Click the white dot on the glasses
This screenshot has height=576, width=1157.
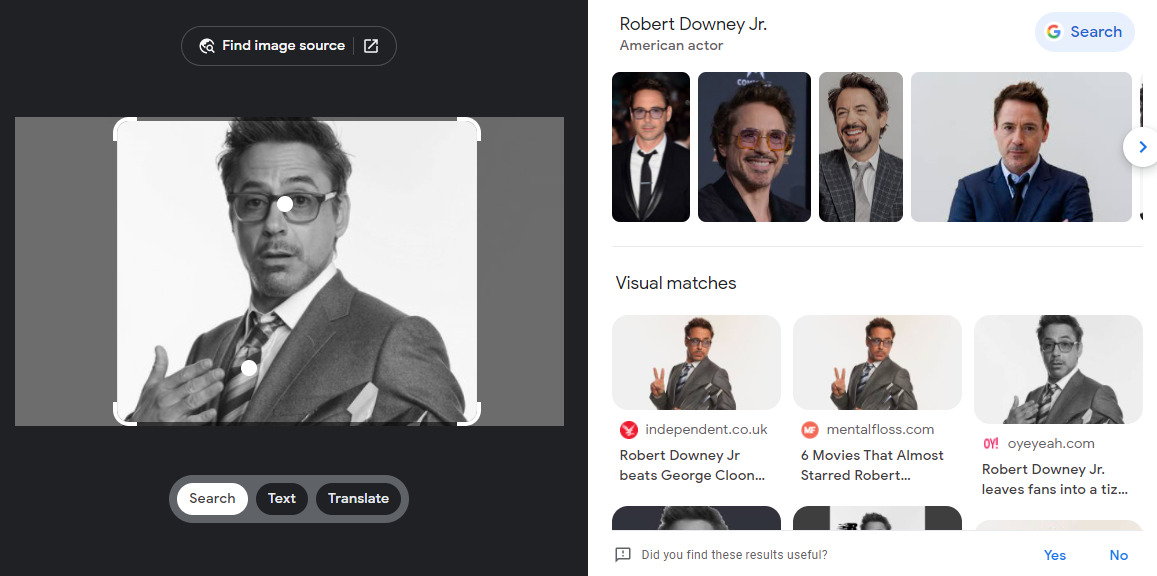(285, 204)
